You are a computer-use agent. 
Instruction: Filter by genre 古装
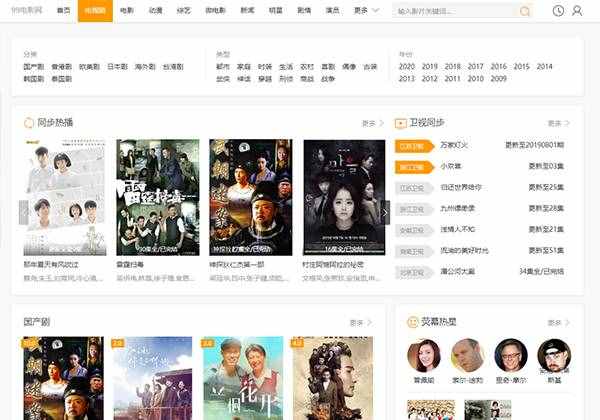click(370, 67)
